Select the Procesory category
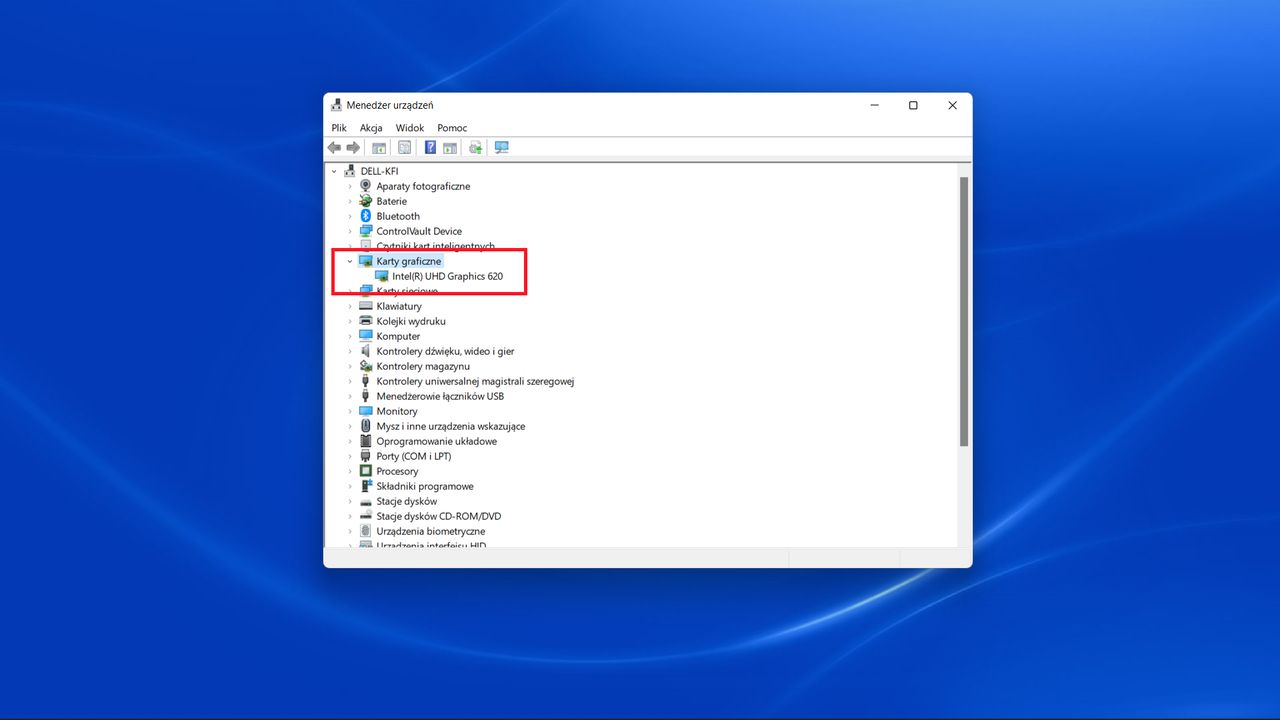Viewport: 1280px width, 720px height. click(398, 470)
